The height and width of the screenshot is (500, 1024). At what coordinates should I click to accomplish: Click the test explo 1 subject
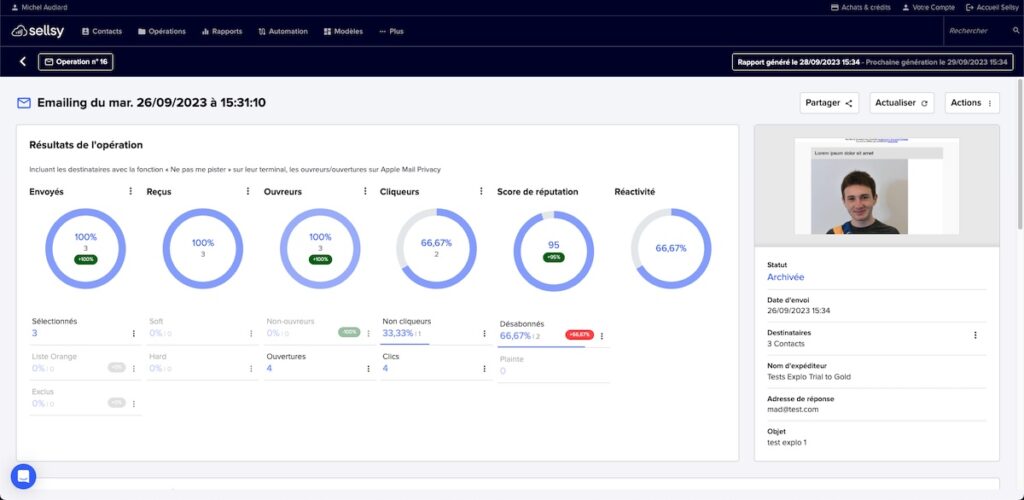(787, 443)
